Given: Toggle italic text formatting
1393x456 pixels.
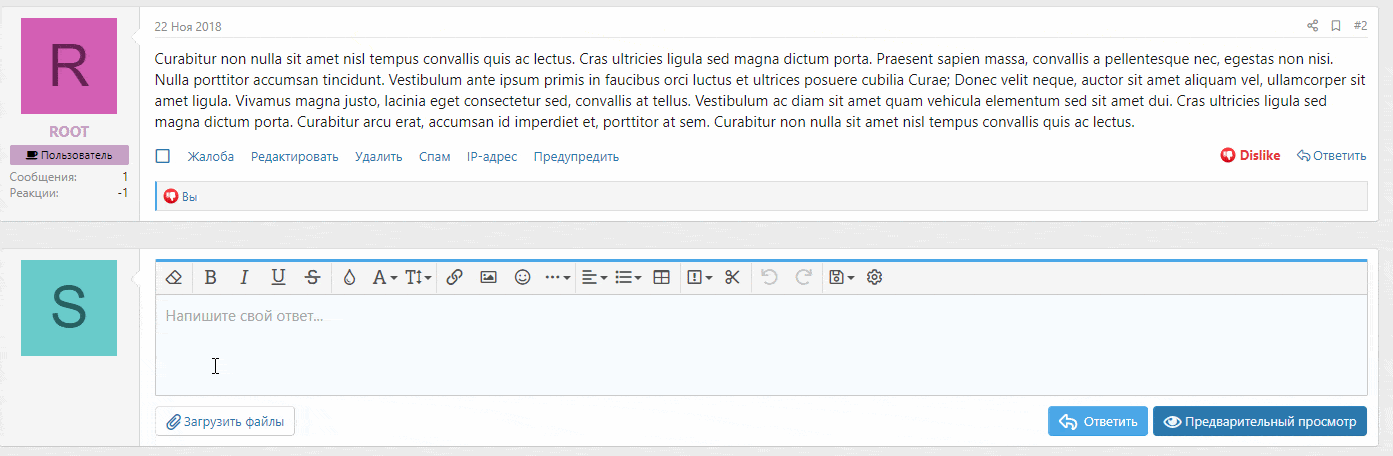Looking at the screenshot, I should coord(244,278).
